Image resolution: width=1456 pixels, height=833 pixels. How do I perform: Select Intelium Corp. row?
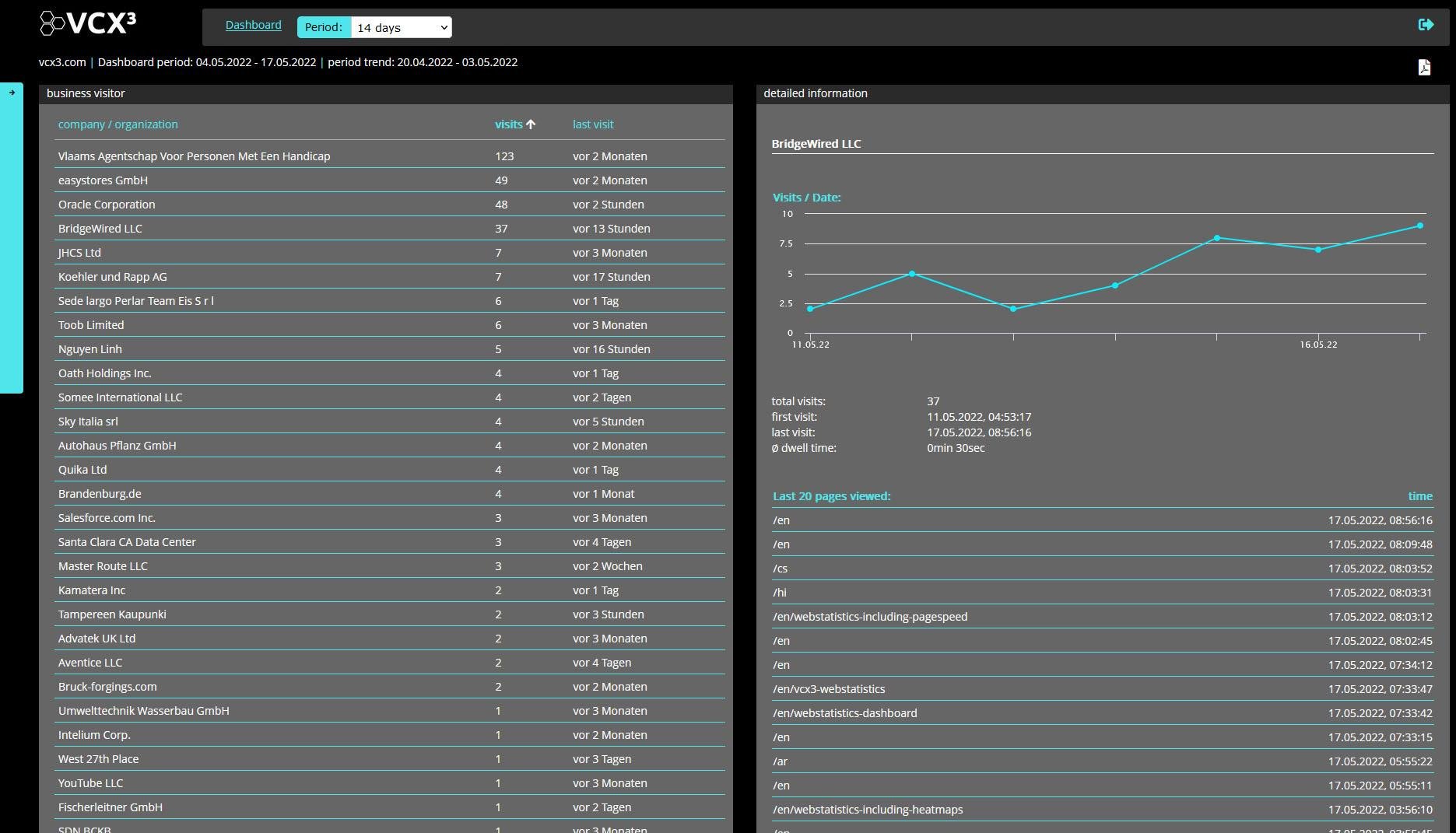tap(389, 735)
